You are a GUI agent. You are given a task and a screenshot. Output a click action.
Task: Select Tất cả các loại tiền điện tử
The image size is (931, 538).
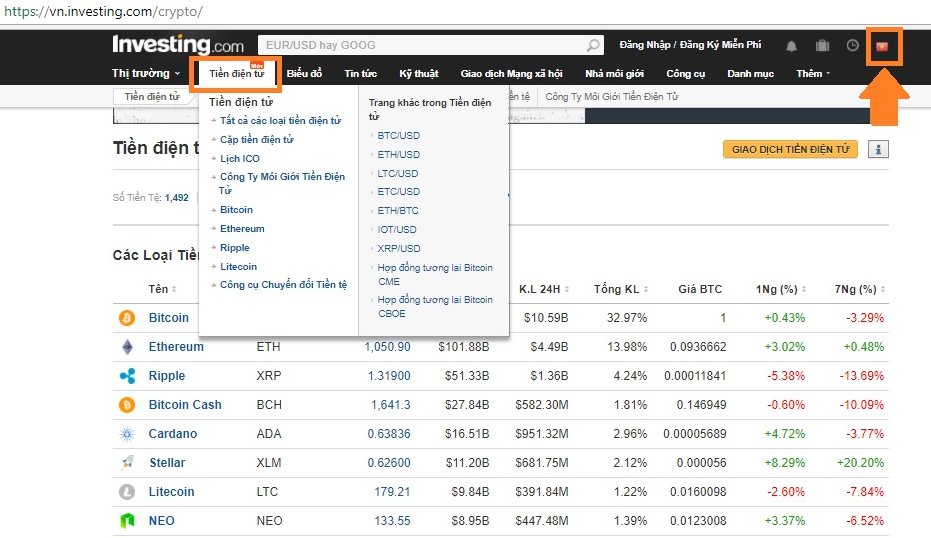pyautogui.click(x=280, y=121)
